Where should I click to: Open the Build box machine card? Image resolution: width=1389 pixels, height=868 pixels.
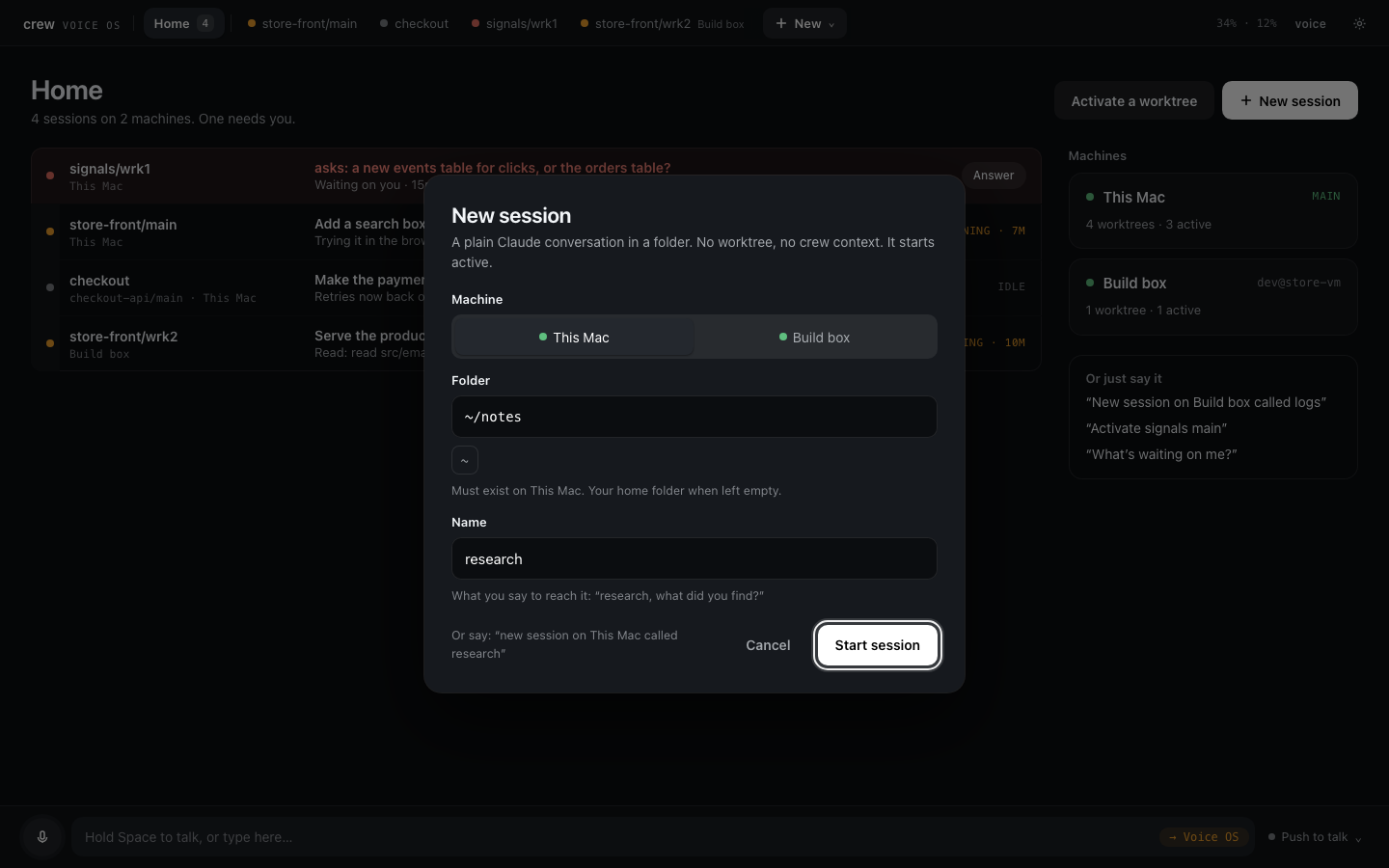1213,296
